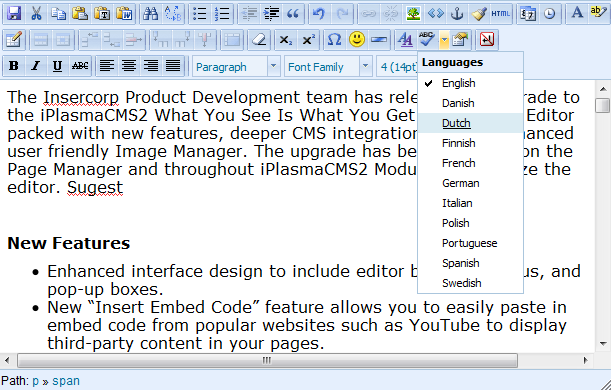Align text left

point(107,66)
